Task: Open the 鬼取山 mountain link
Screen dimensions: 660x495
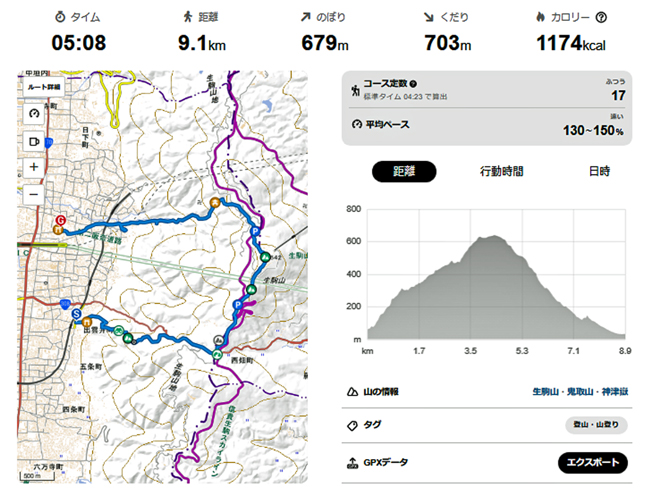Action: point(579,391)
